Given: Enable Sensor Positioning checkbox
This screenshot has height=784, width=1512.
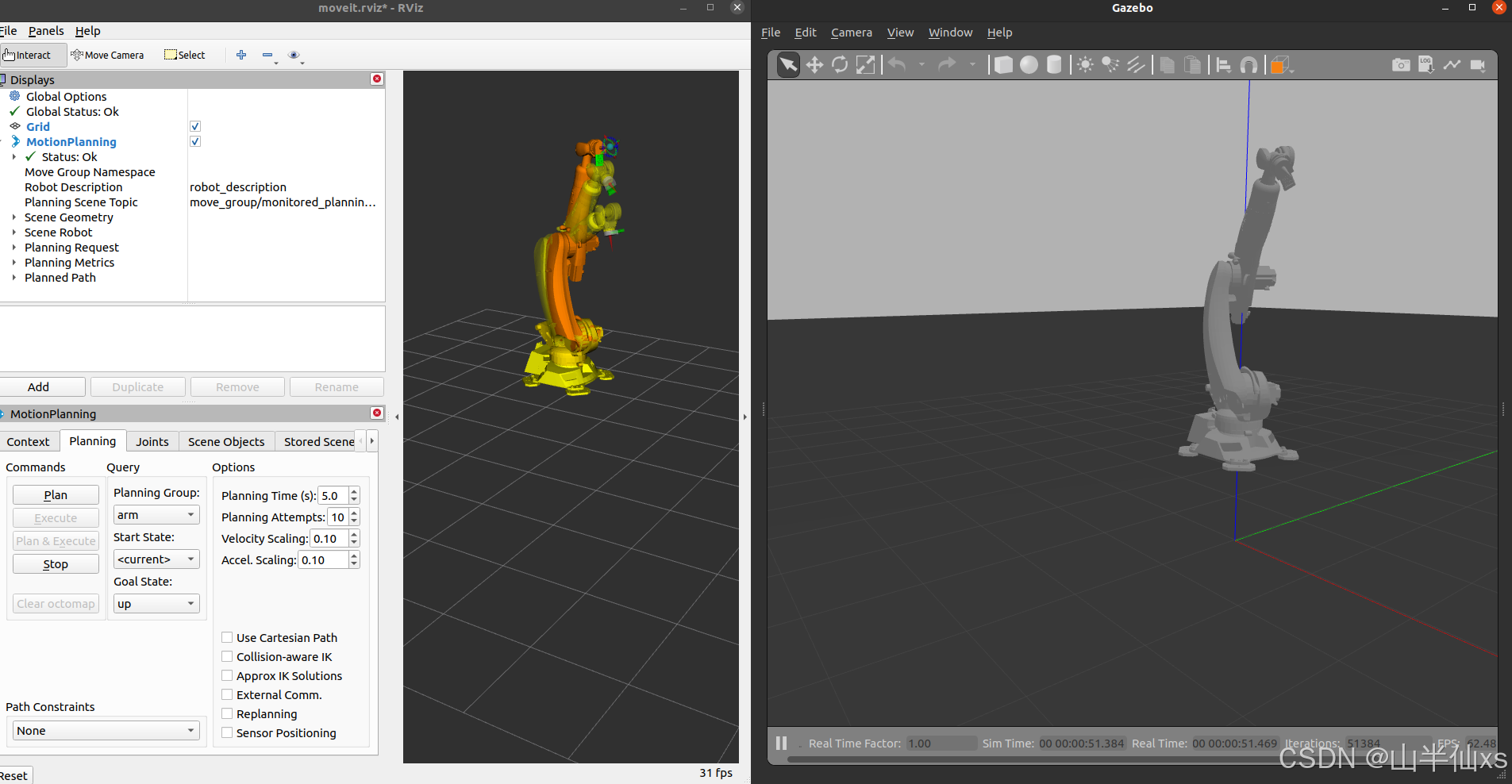Looking at the screenshot, I should pyautogui.click(x=227, y=732).
